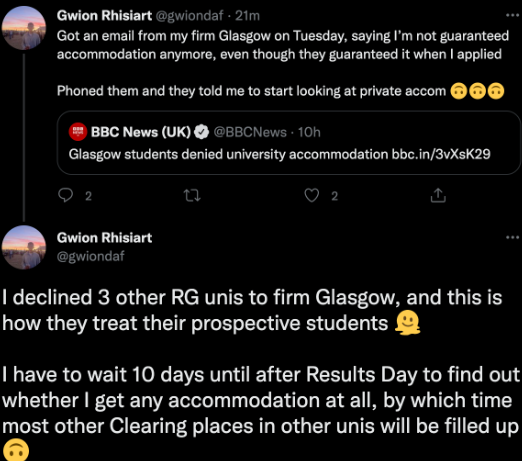This screenshot has width=522, height=461.
Task: Click the @BBCNews handle
Action: pyautogui.click(x=250, y=132)
